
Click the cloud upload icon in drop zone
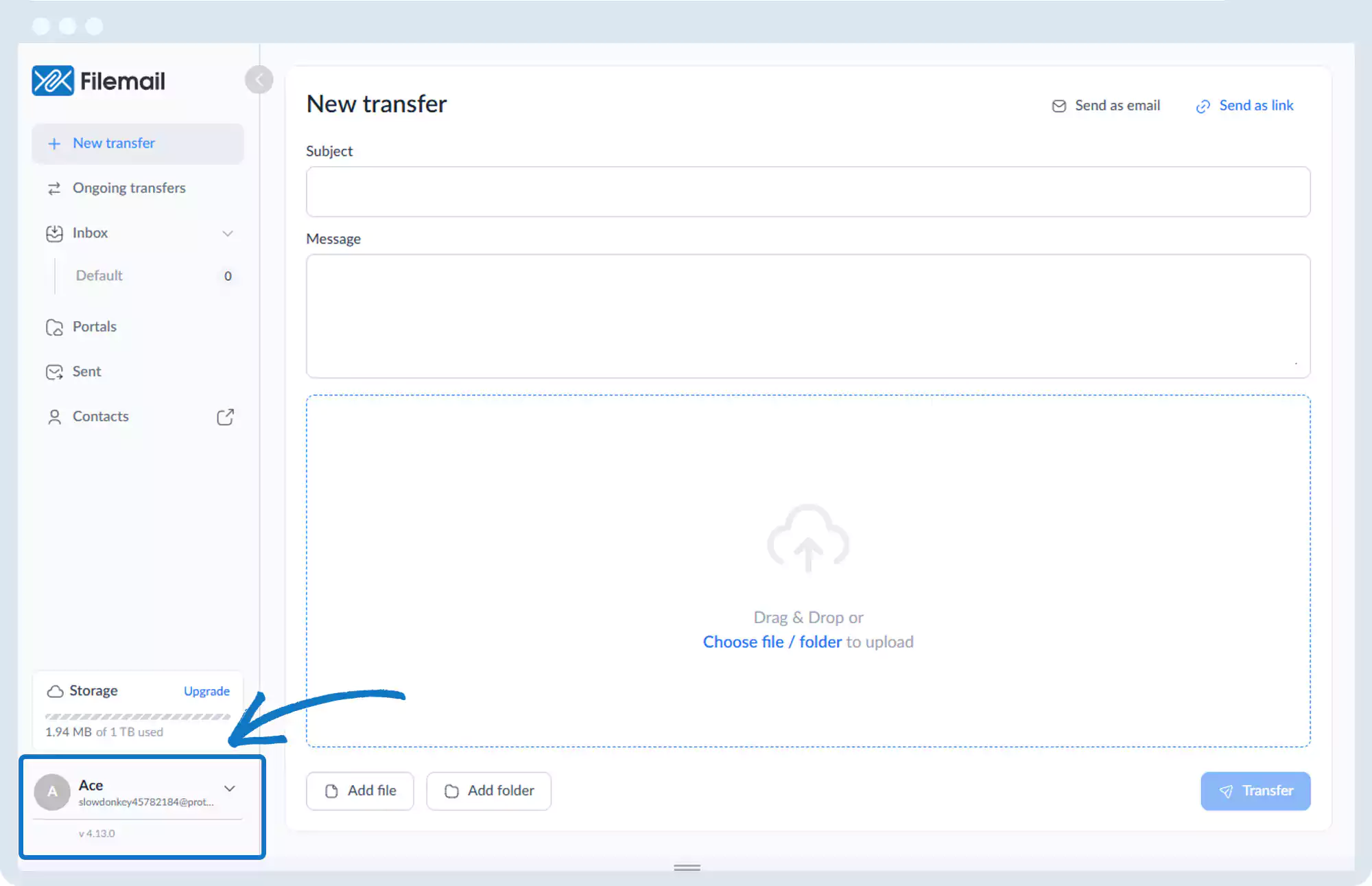coord(807,538)
